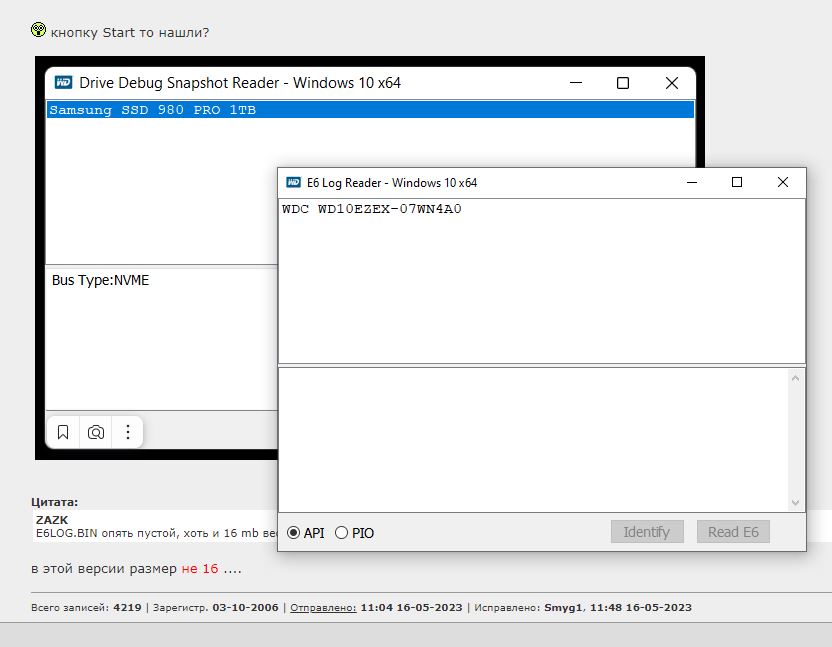832x647 pixels.
Task: Open the three-dot more options menu
Action: coord(128,432)
